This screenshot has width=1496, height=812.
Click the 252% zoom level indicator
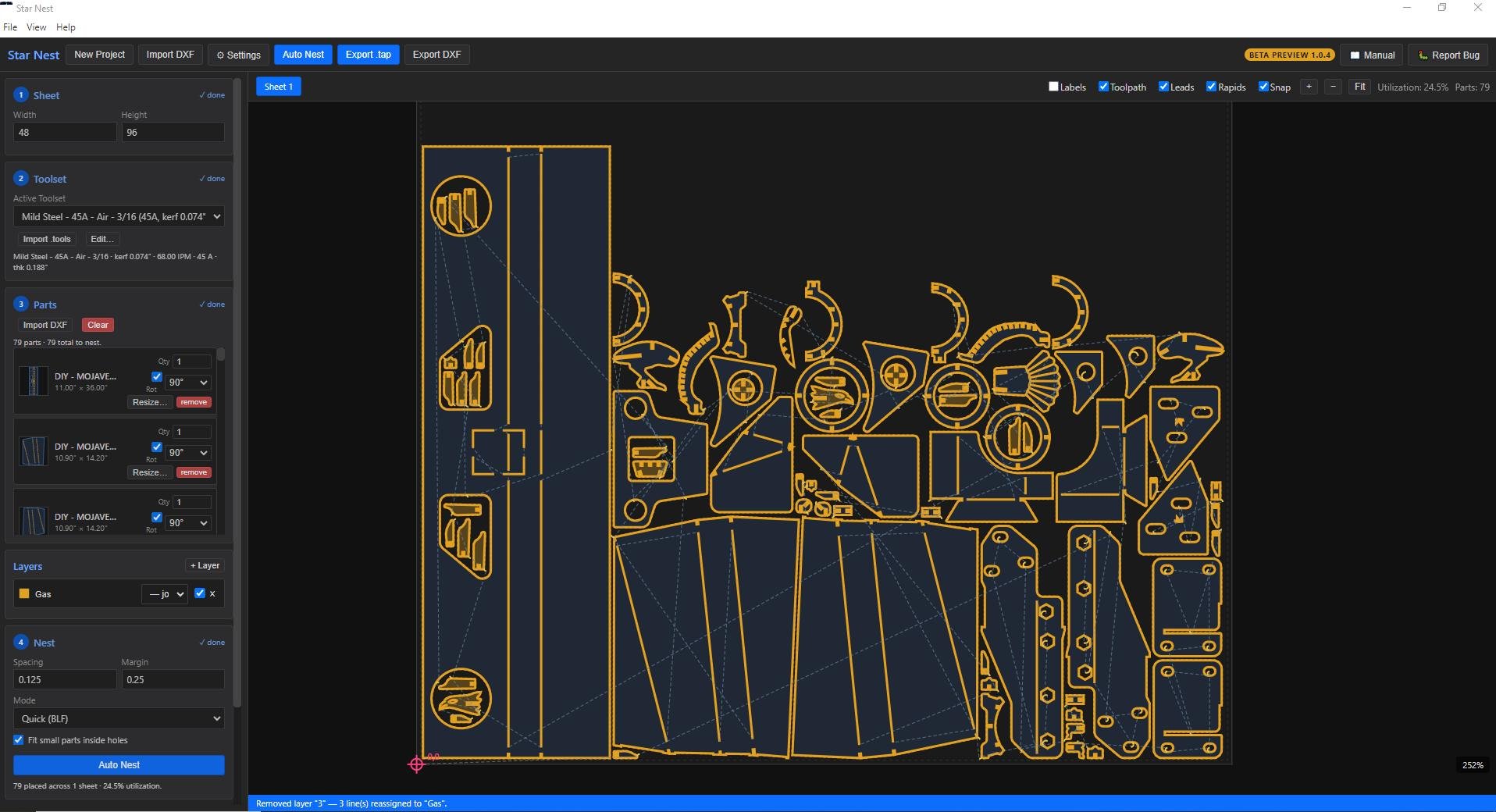pos(1473,765)
